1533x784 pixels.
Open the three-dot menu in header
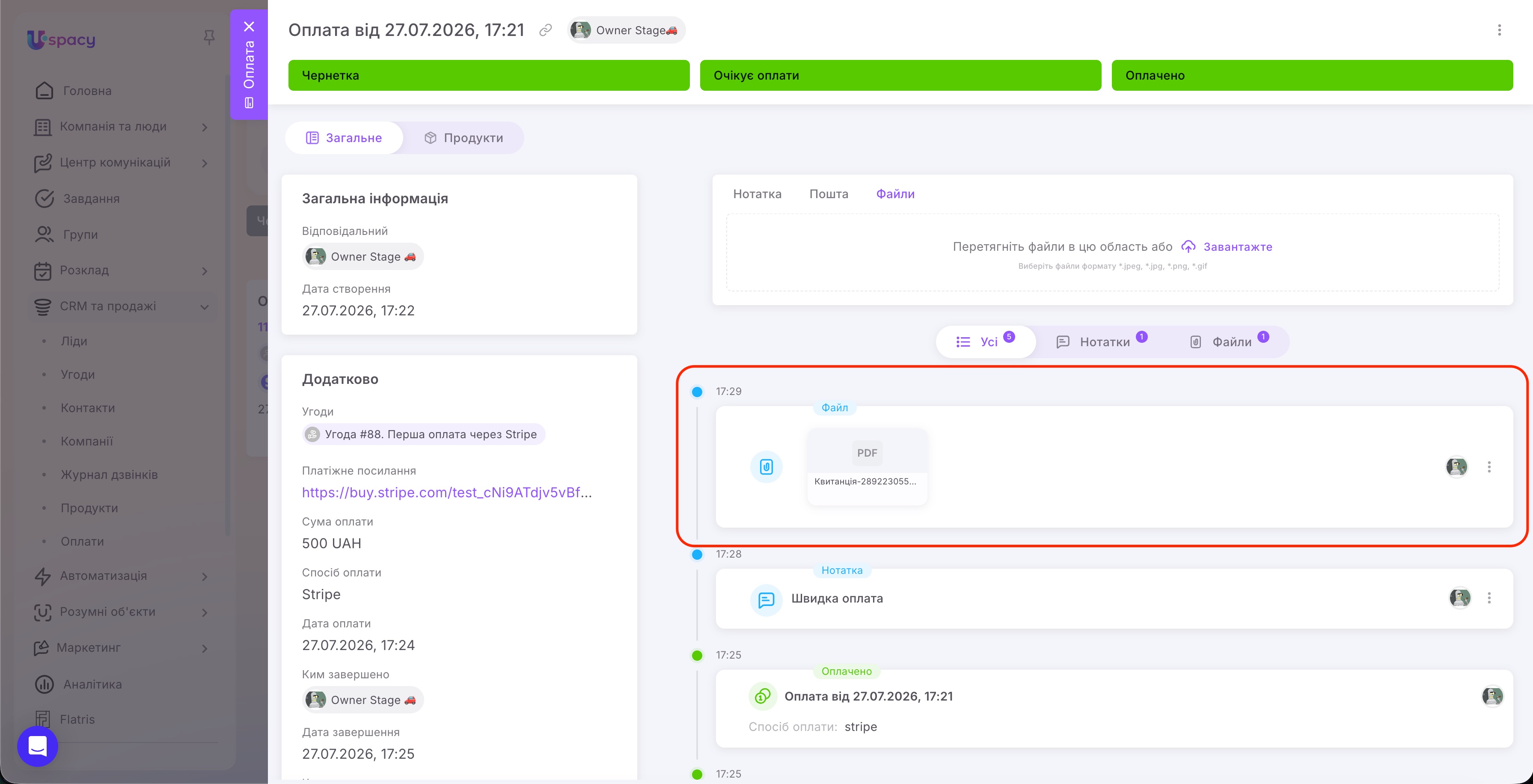(1499, 30)
